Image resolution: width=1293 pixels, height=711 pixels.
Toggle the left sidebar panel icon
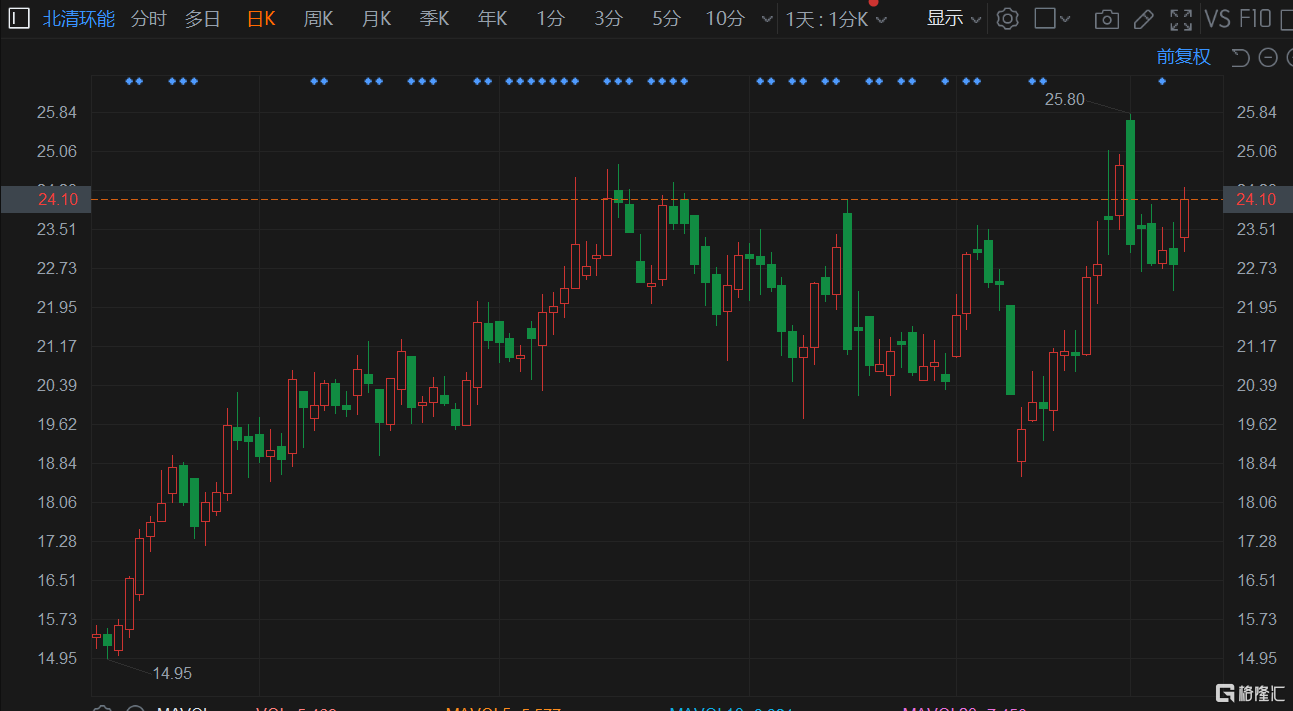(x=20, y=18)
